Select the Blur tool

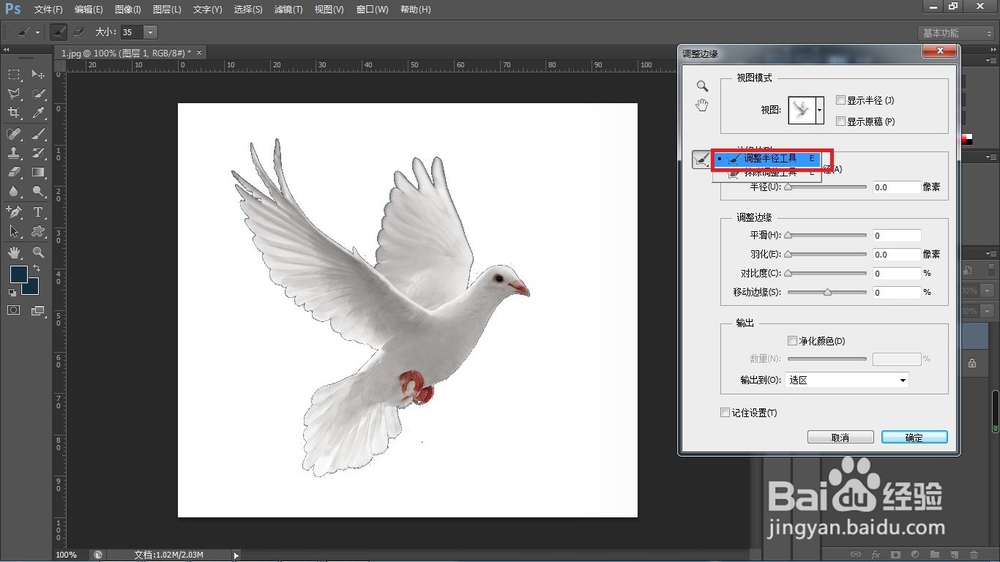point(14,191)
